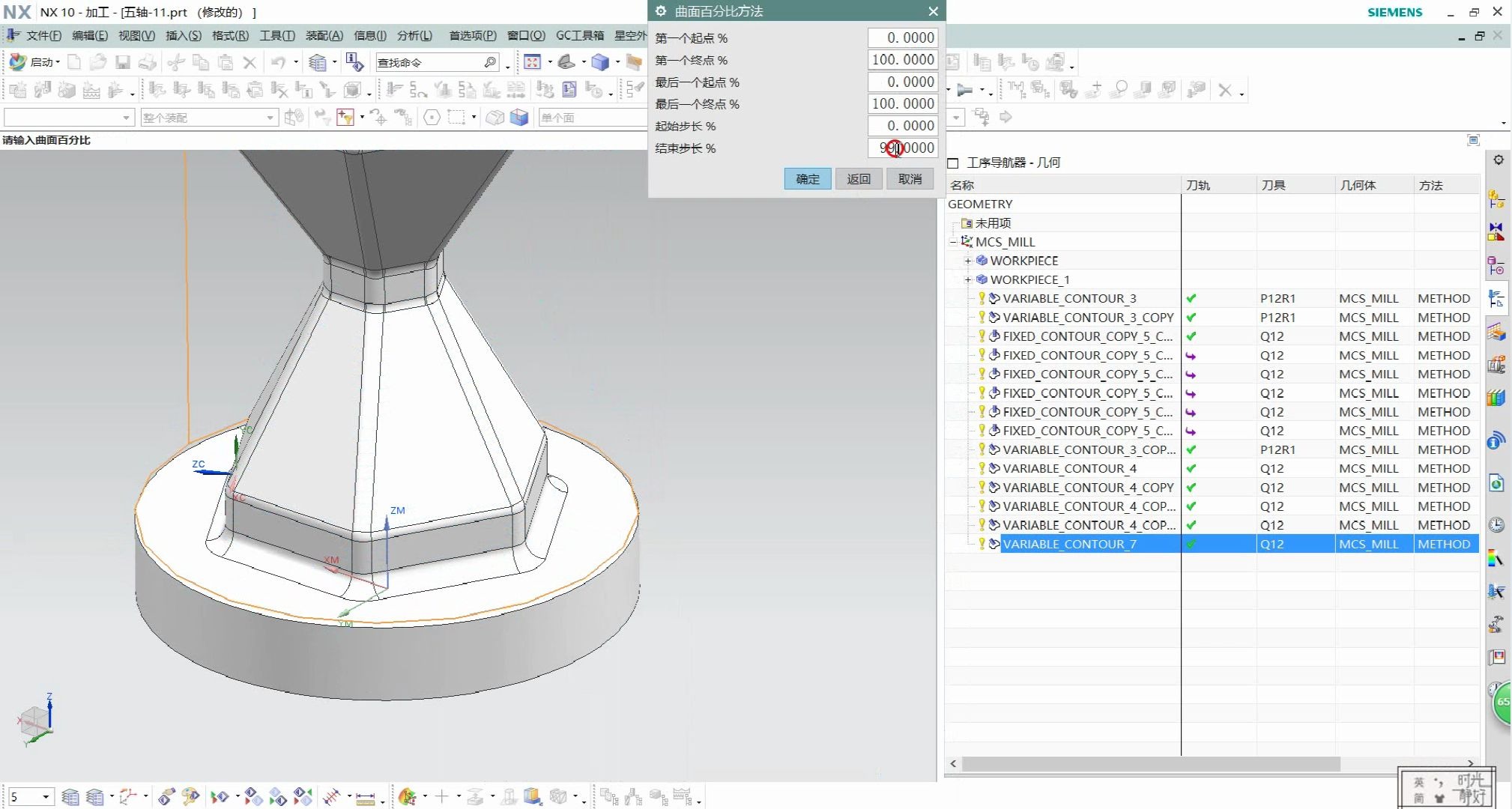This screenshot has height=809, width=1512.
Task: Click the command finder search icon
Action: click(490, 62)
